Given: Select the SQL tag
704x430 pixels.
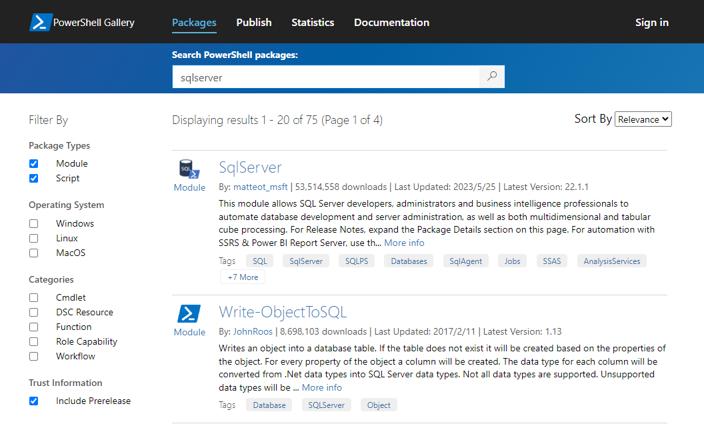Looking at the screenshot, I should click(260, 261).
